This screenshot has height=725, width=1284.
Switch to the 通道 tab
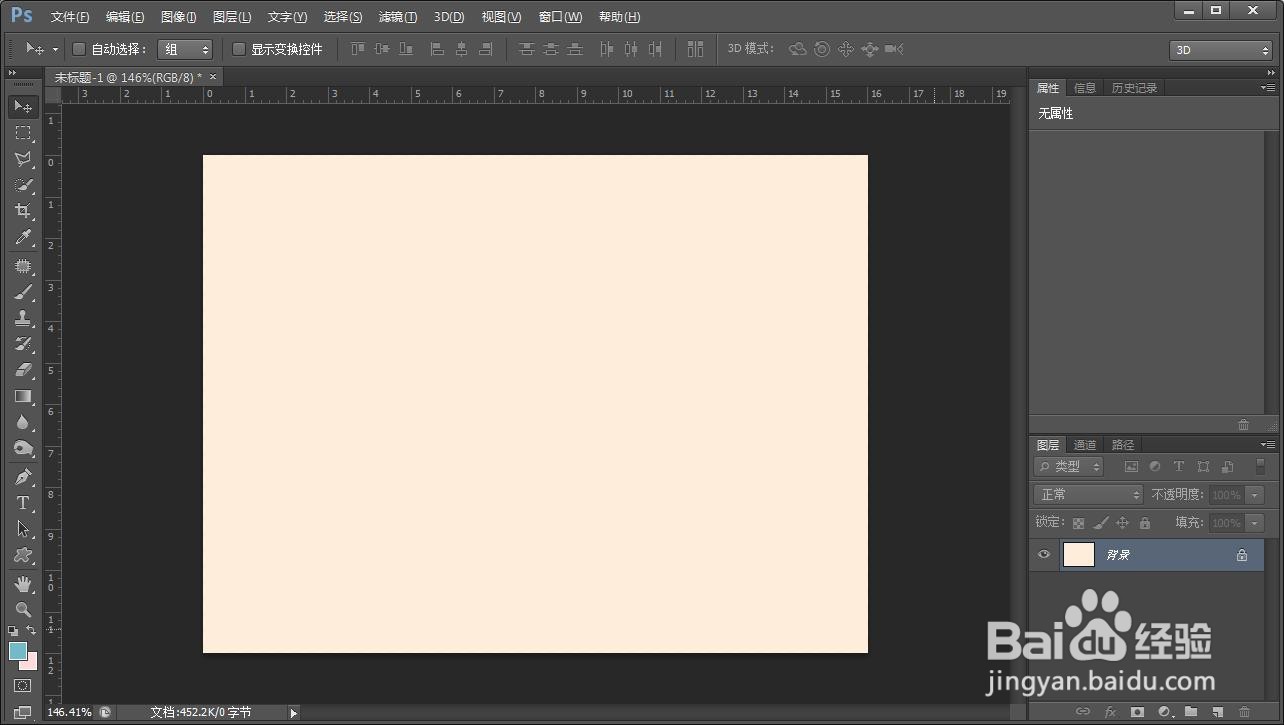[x=1085, y=445]
